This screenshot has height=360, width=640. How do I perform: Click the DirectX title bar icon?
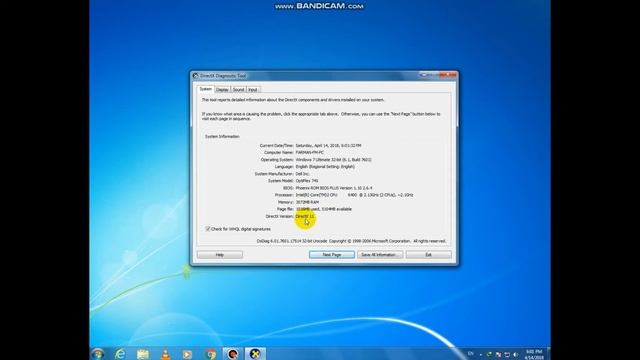195,76
